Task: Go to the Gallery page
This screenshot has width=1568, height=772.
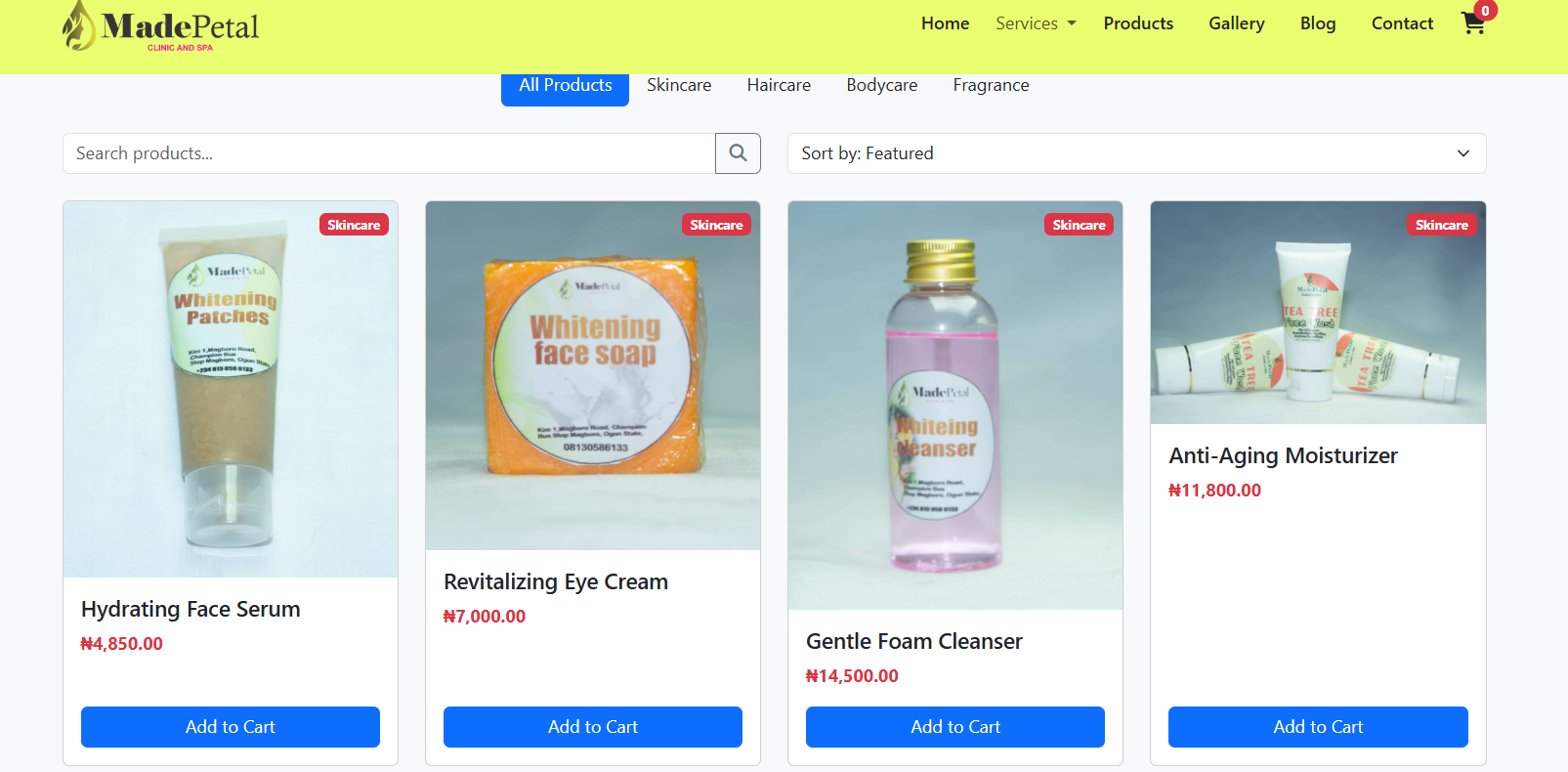Action: tap(1236, 23)
